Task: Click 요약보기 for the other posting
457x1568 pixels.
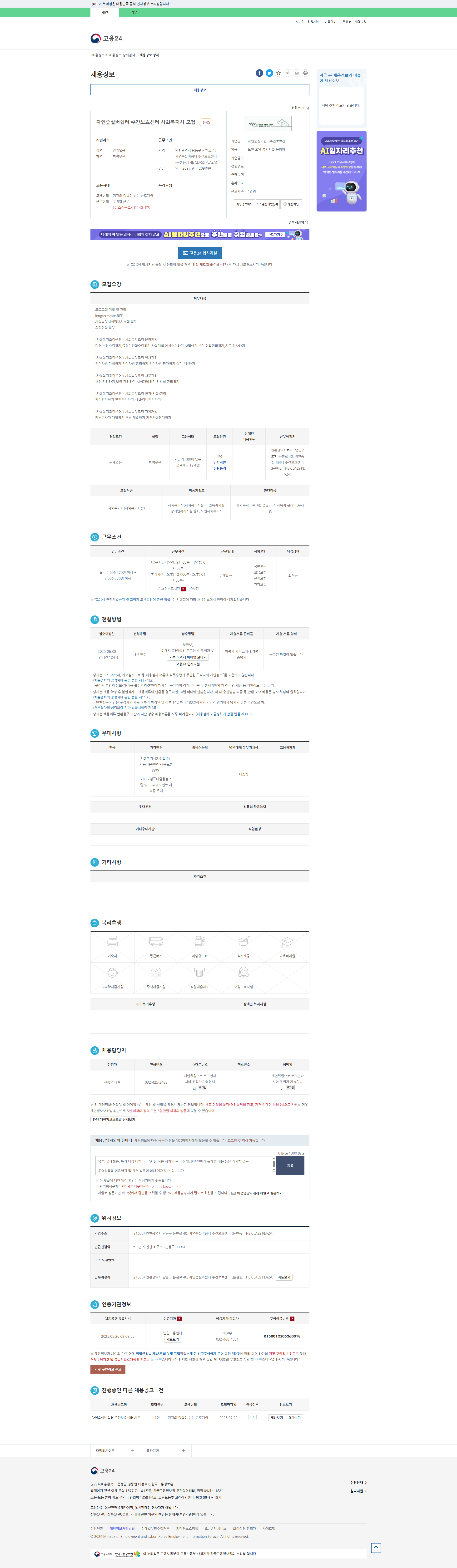Action: (294, 1418)
